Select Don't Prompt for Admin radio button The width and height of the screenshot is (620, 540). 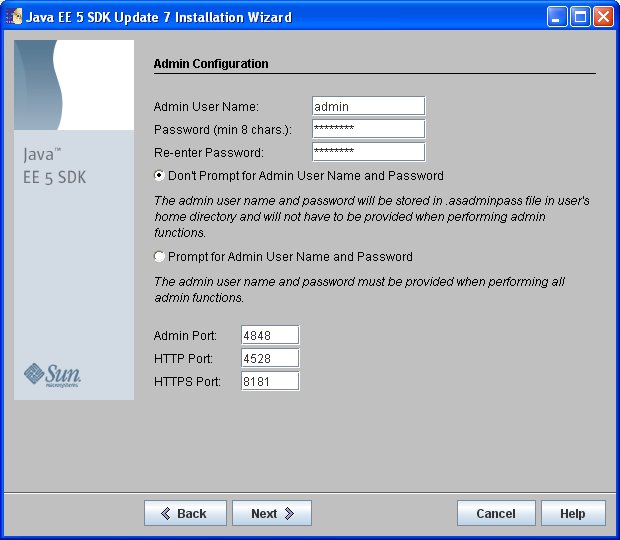(159, 176)
